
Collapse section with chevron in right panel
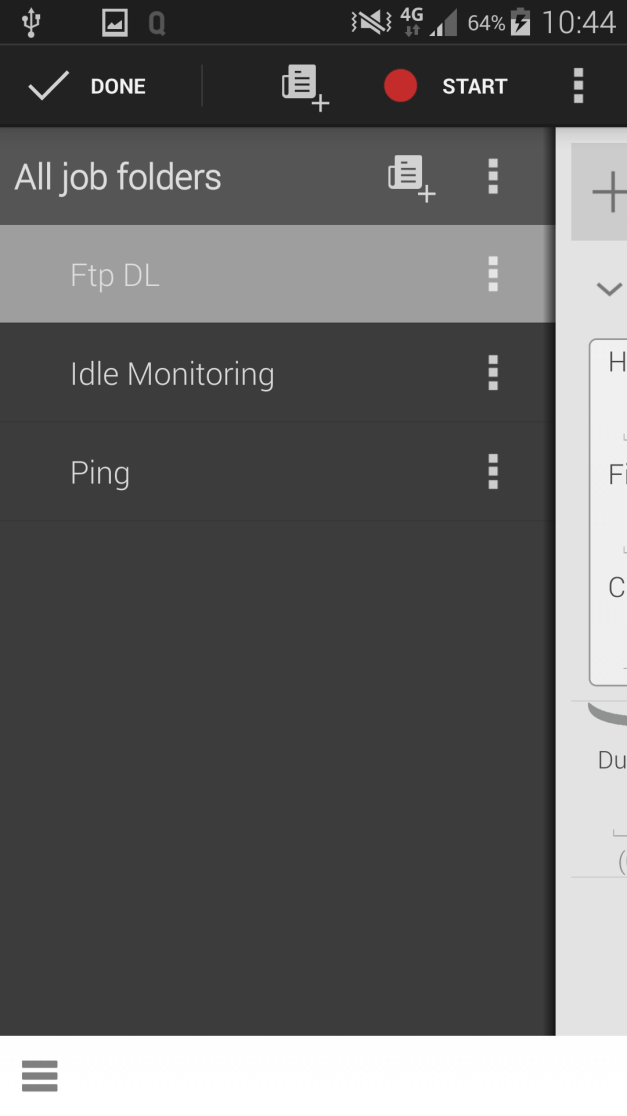tap(609, 289)
